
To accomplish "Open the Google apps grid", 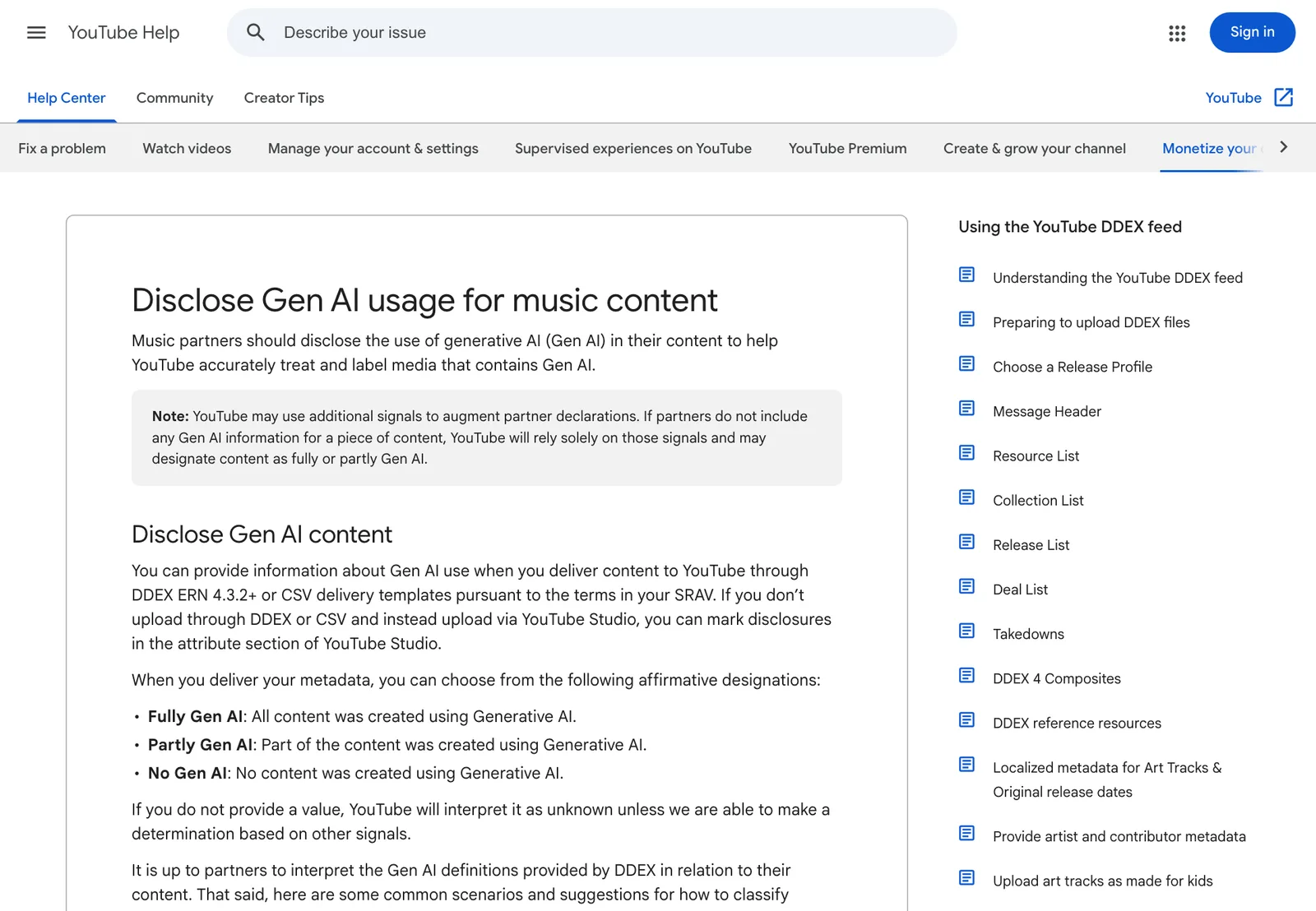I will pos(1177,33).
